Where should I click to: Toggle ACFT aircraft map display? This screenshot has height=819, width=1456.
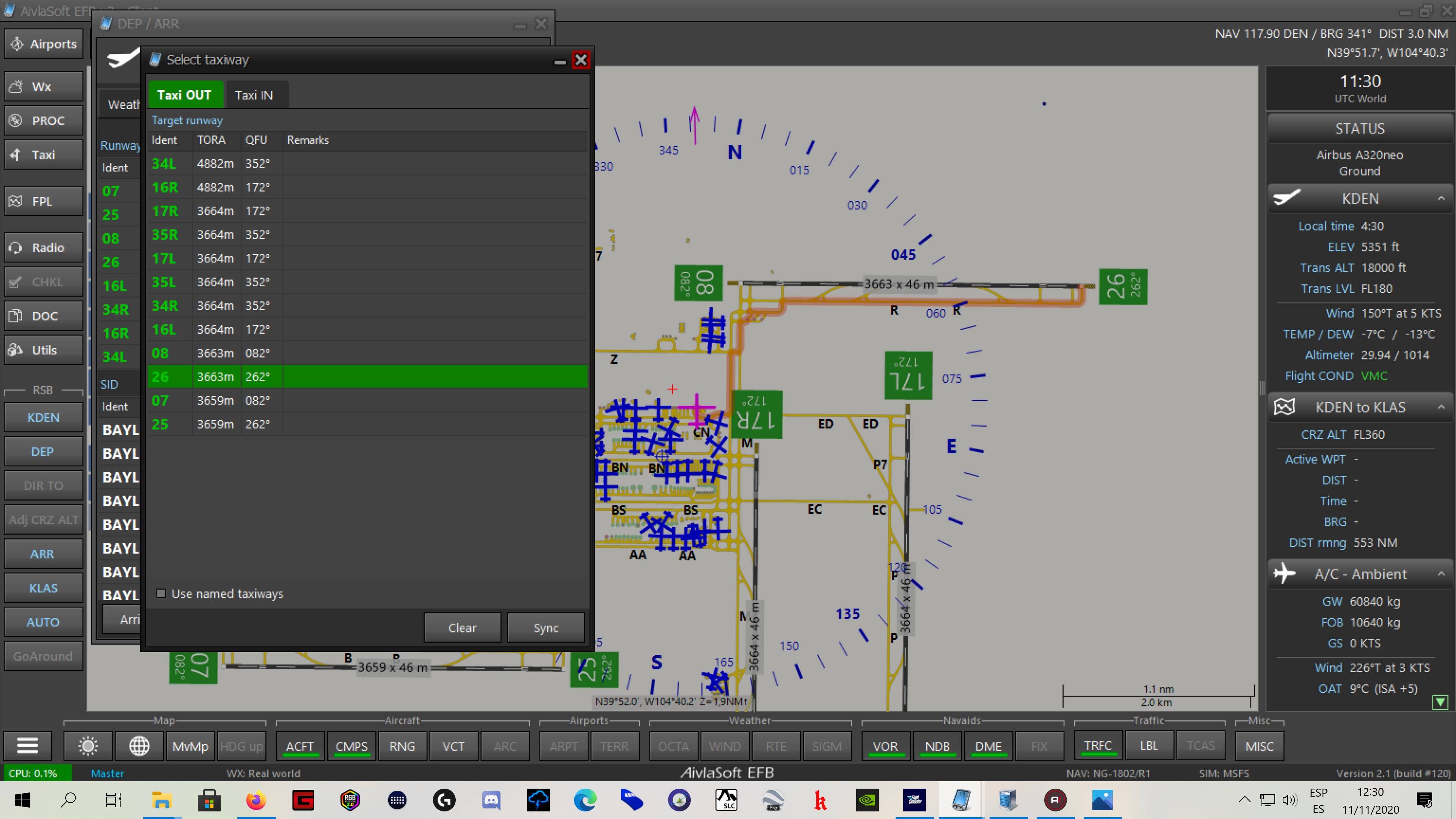[300, 746]
